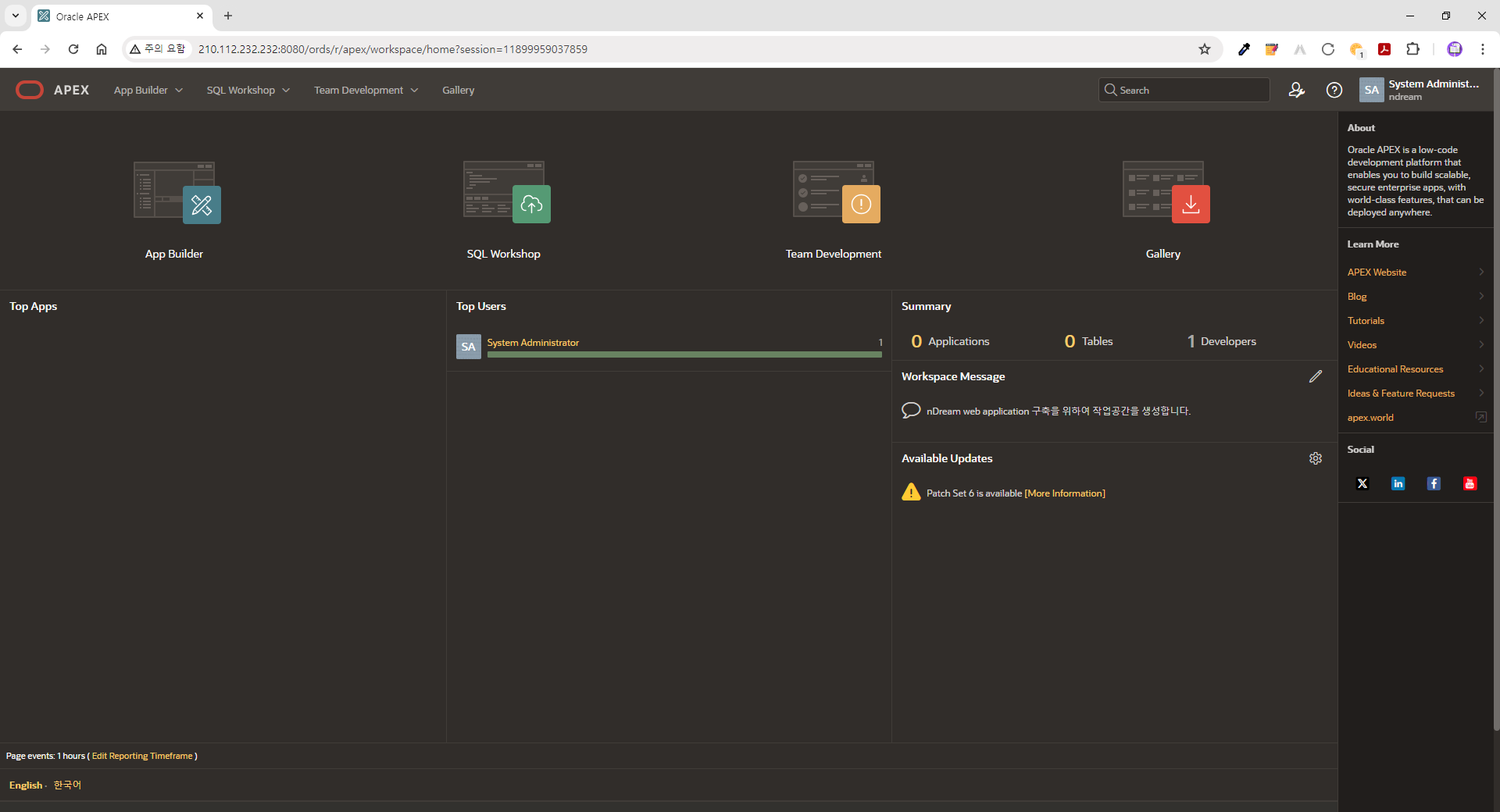Open the APEX Website link
The image size is (1500, 812).
[x=1377, y=272]
